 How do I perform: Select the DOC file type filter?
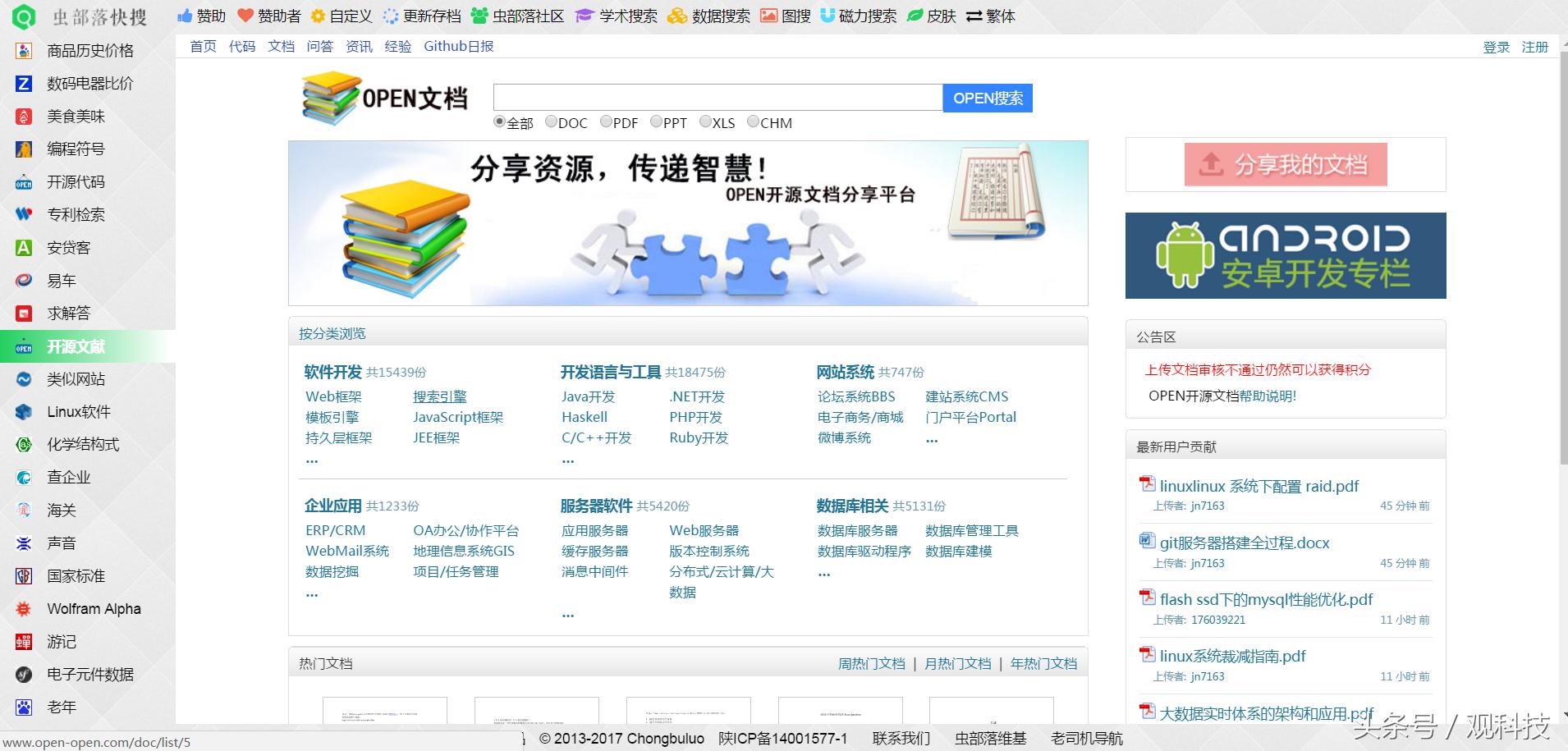(x=552, y=121)
